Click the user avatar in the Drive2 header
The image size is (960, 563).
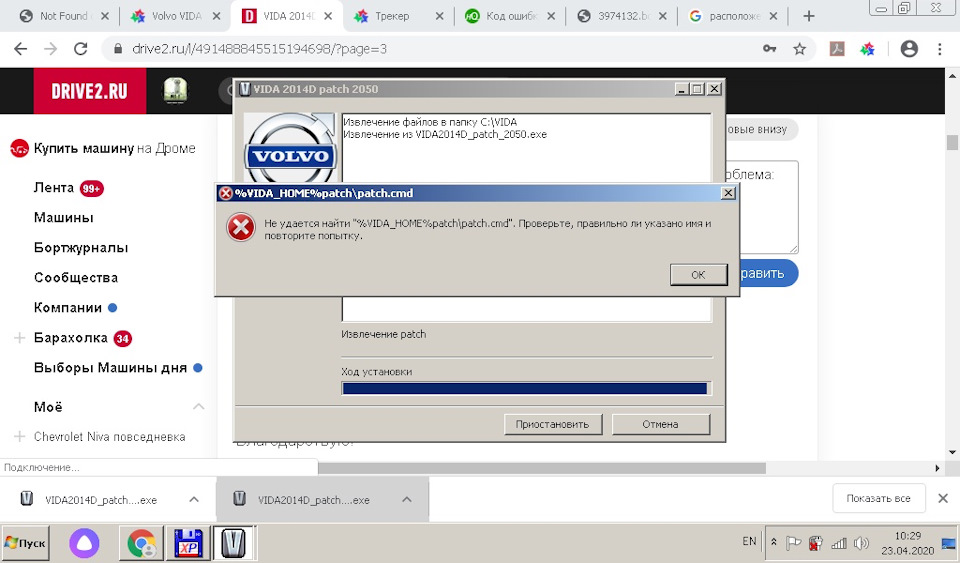tap(175, 91)
